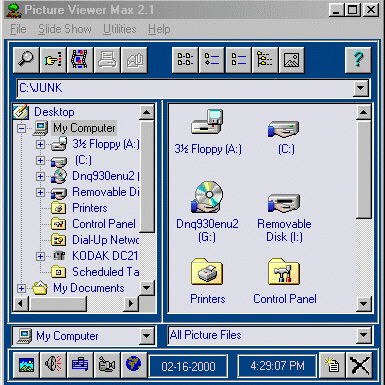The image size is (385, 385).
Task: Open the Utilities menu
Action: [119, 29]
